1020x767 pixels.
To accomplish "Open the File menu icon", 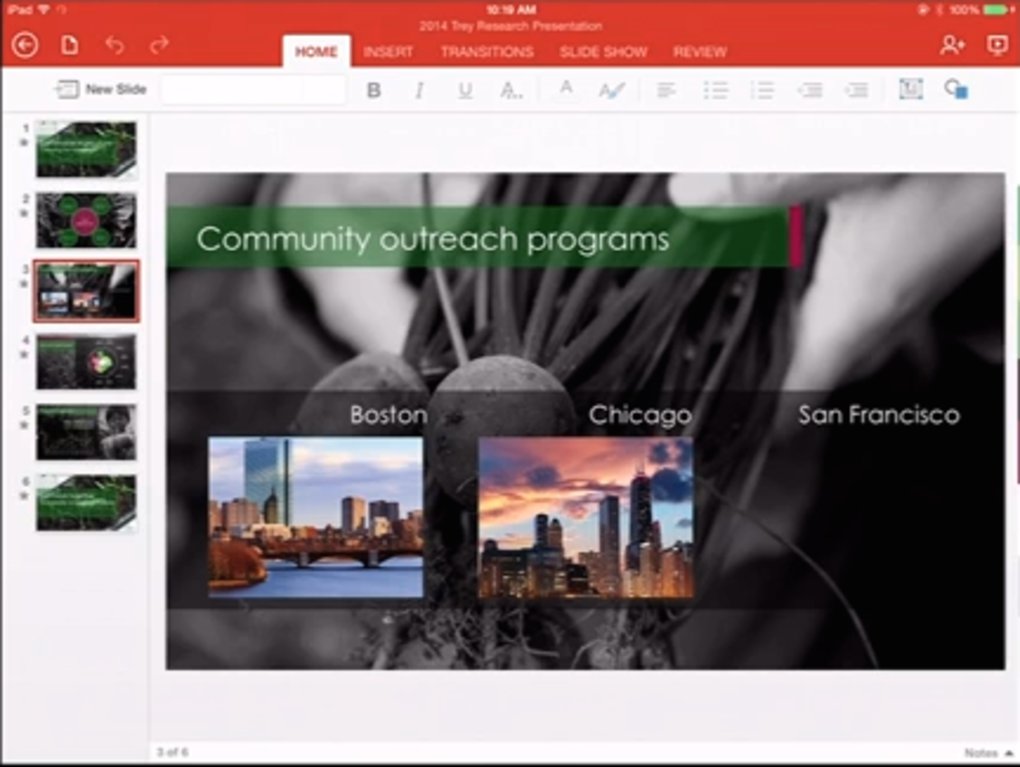I will 70,45.
